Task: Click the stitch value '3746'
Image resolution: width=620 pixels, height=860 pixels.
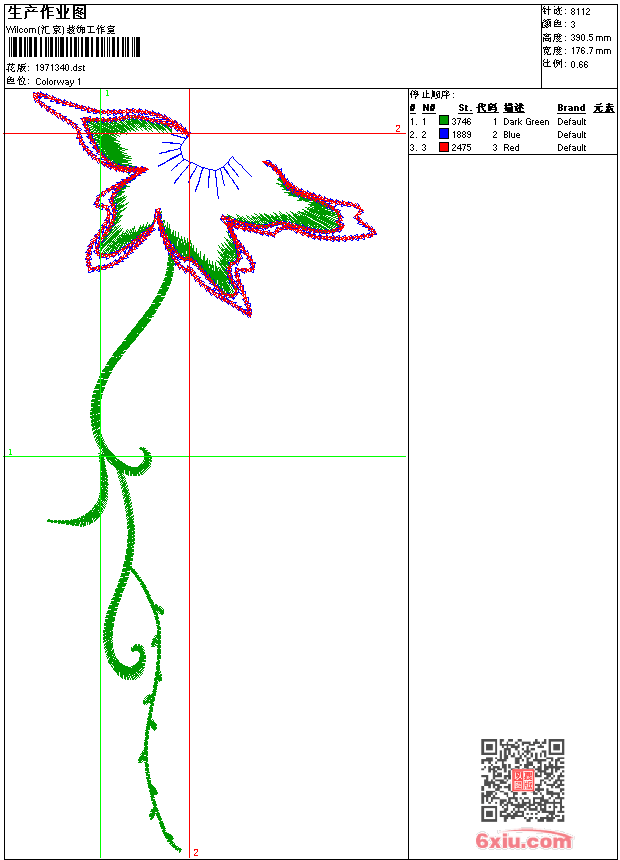Action: click(461, 121)
